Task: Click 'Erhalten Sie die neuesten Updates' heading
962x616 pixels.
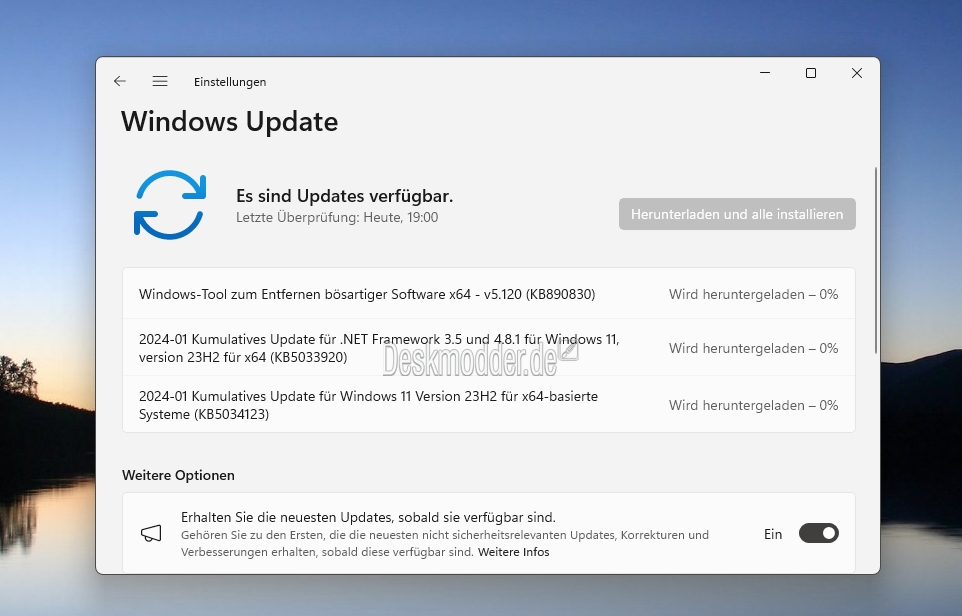Action: point(368,517)
